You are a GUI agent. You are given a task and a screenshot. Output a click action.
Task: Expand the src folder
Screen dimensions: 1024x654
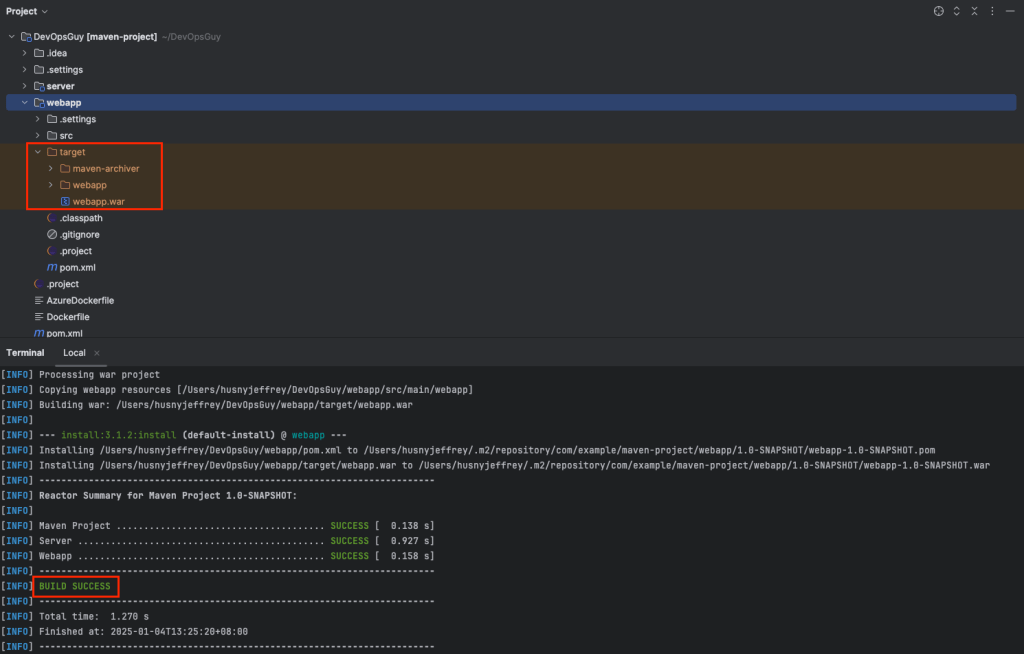[x=38, y=135]
